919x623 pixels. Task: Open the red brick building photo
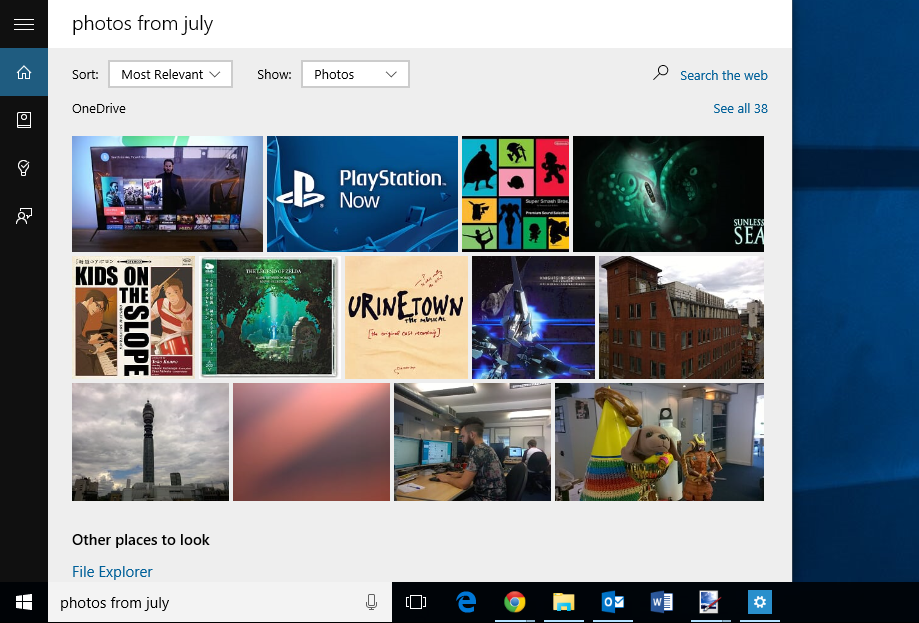682,317
